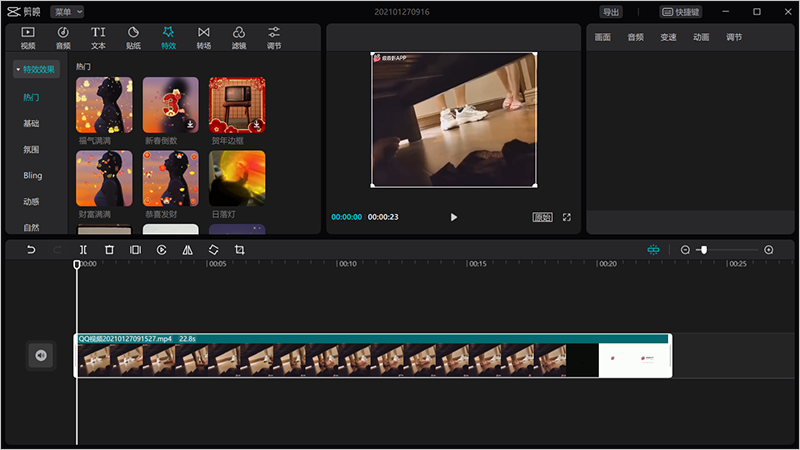Viewport: 800px width, 450px height.
Task: Toggle timeline snapping icon
Action: click(653, 250)
